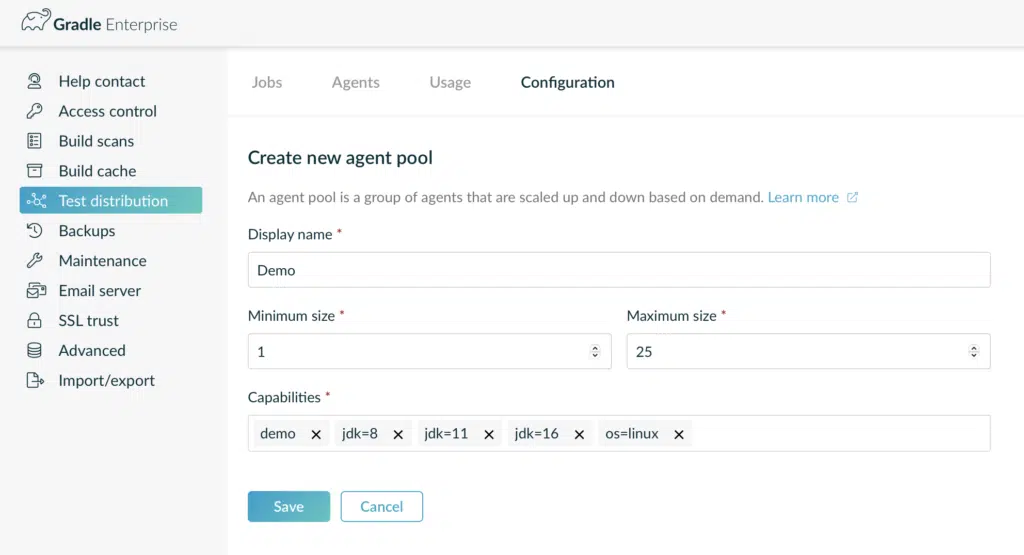Select Test distribution in the sidebar
The width and height of the screenshot is (1024, 555).
[x=111, y=201]
